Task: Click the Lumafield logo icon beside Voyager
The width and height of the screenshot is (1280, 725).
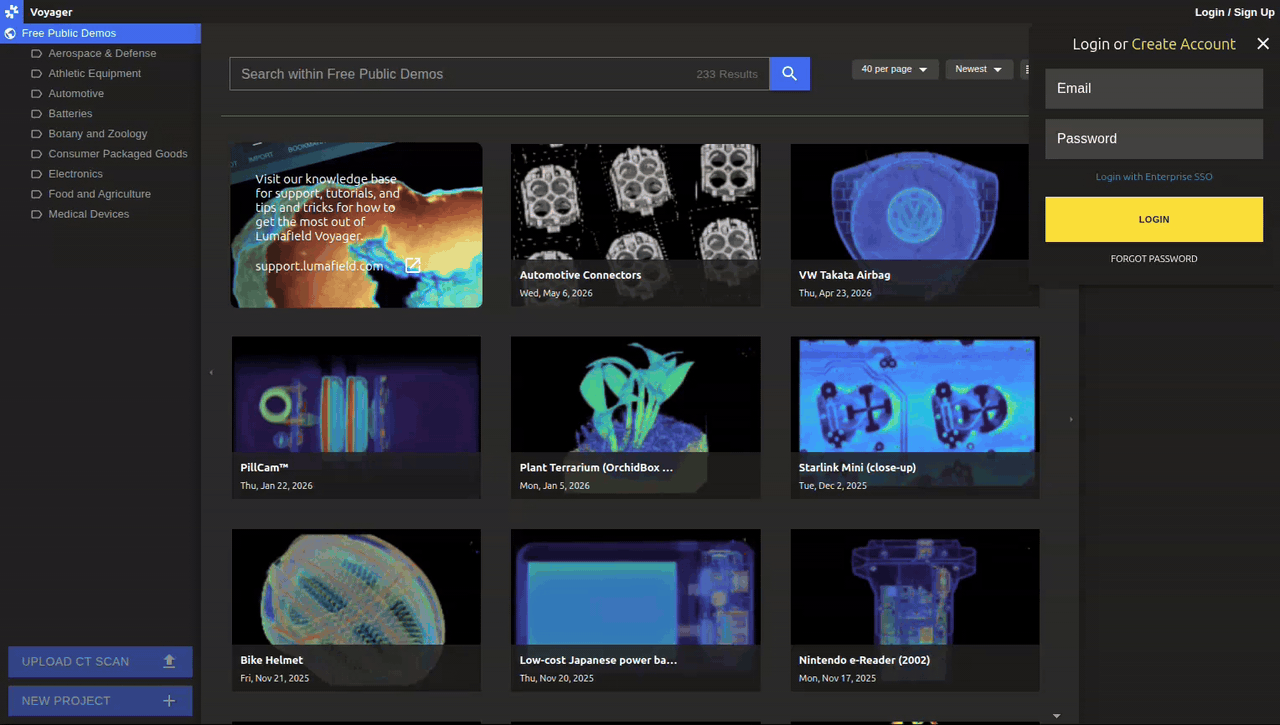Action: [12, 12]
